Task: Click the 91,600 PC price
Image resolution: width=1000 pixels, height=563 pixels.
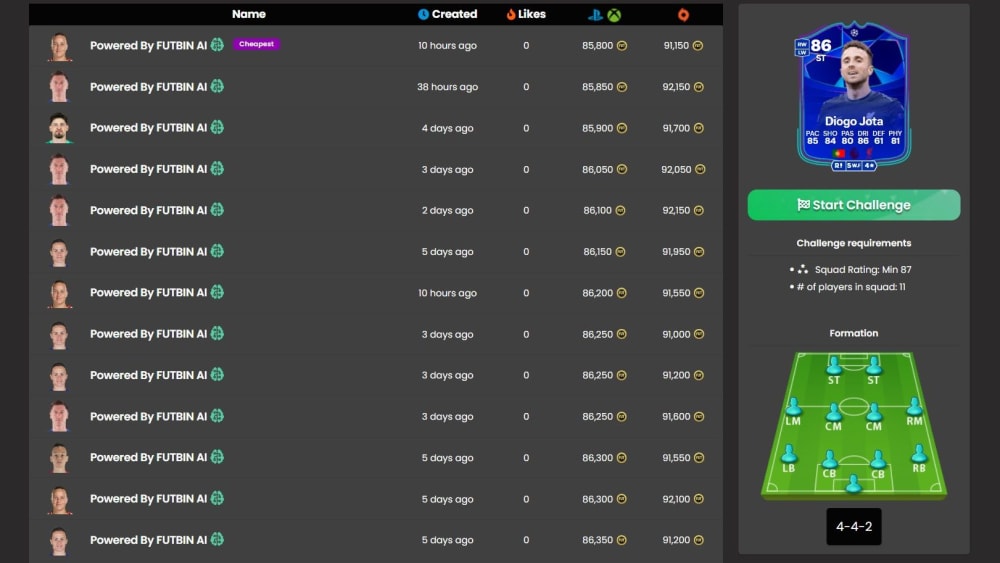Action: pyautogui.click(x=676, y=416)
